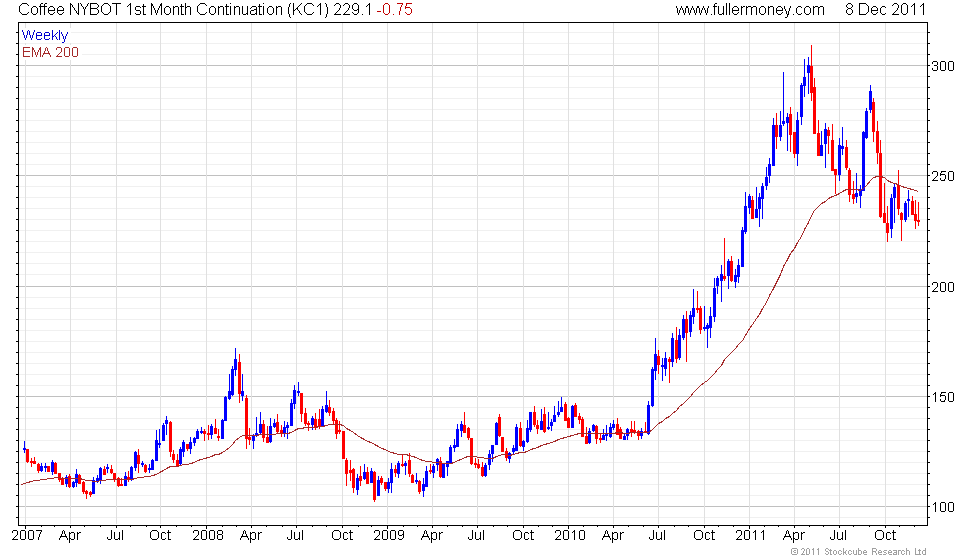
Task: Click the "2010" x-axis label
Action: click(569, 535)
